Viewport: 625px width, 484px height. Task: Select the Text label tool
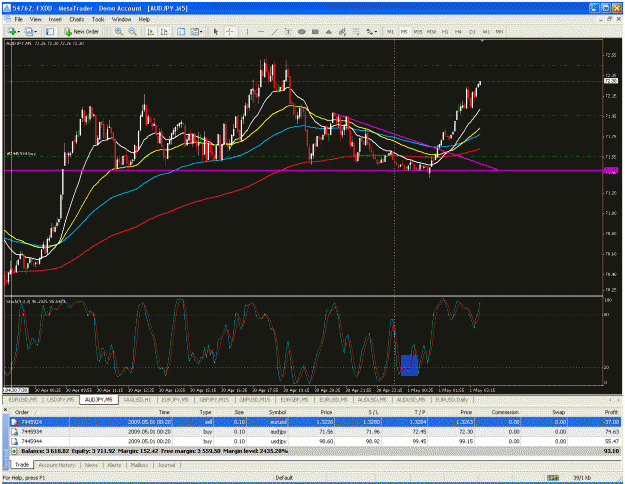287,31
